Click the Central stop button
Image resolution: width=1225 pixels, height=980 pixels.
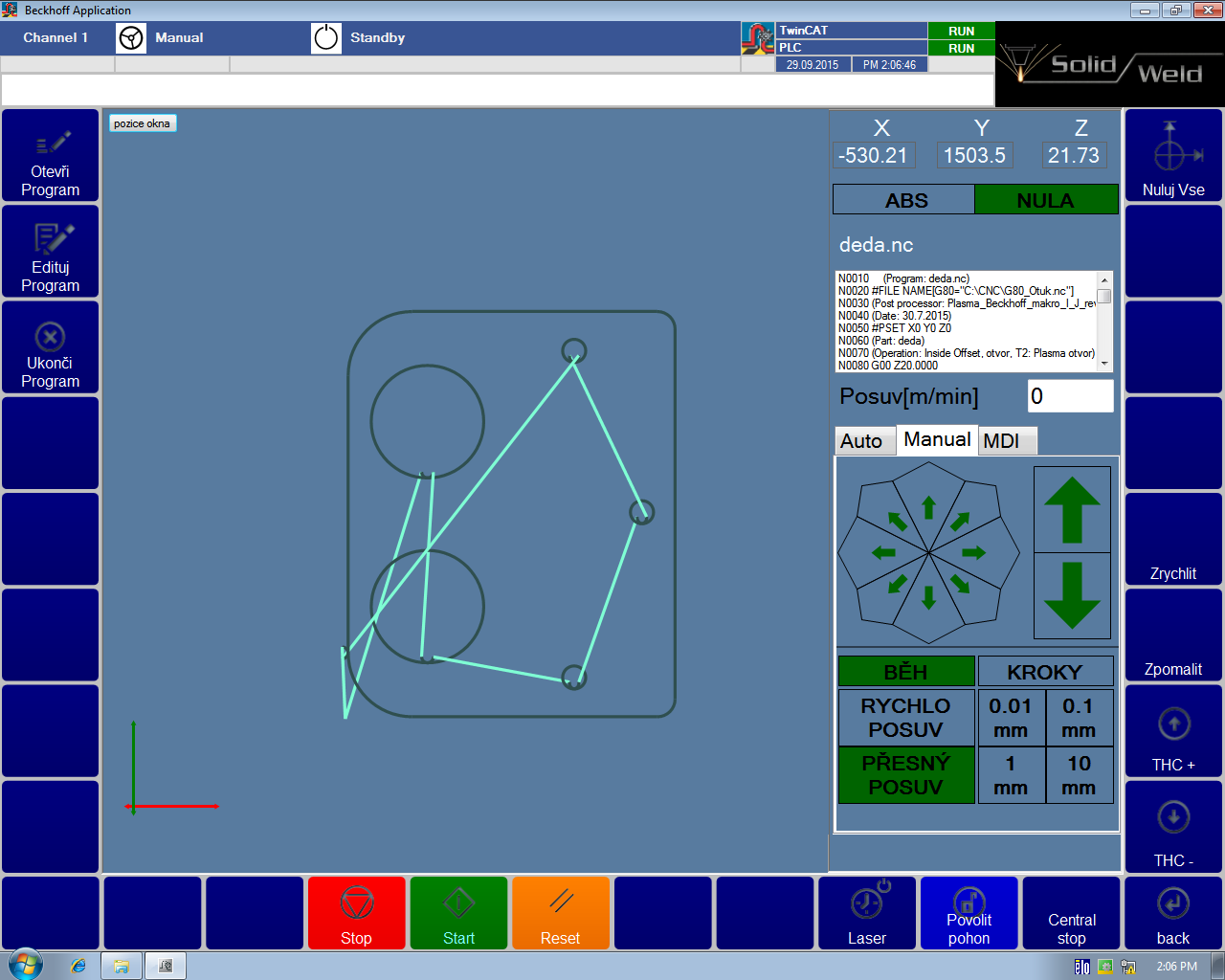coord(1071,914)
